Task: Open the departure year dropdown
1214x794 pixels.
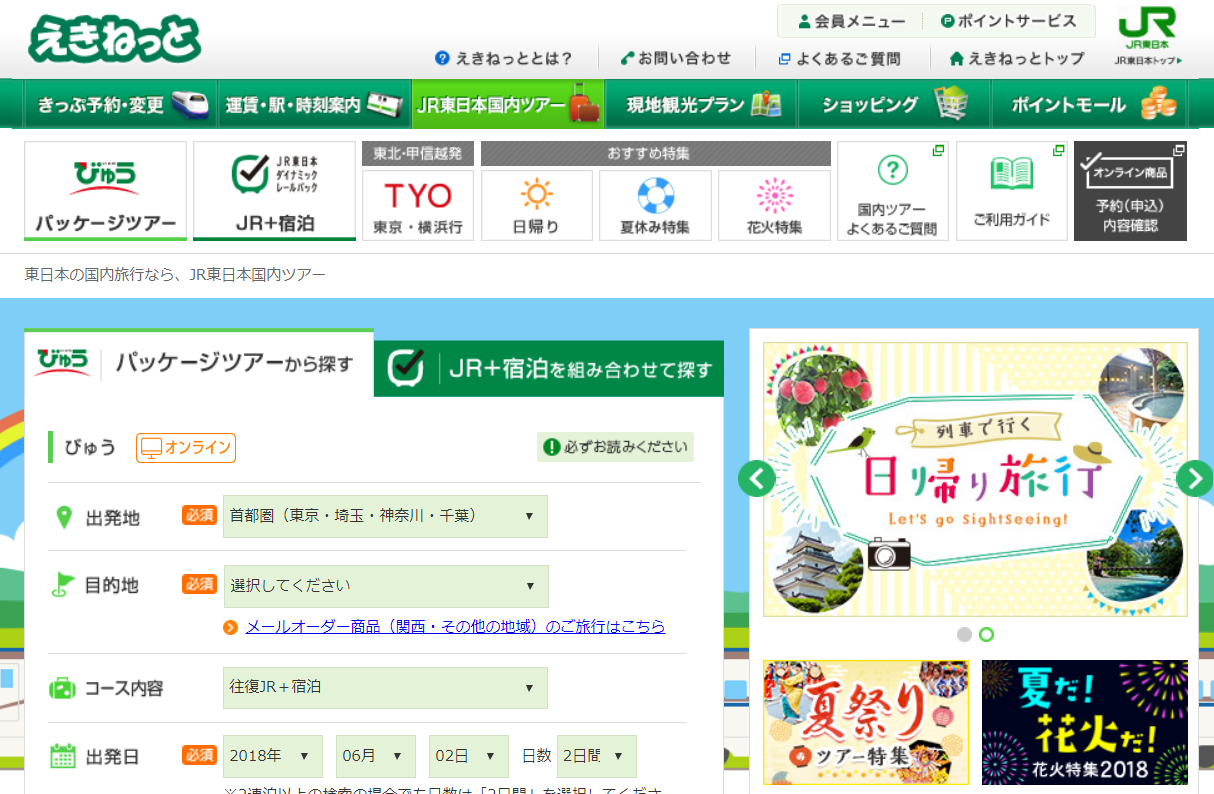Action: pyautogui.click(x=273, y=756)
